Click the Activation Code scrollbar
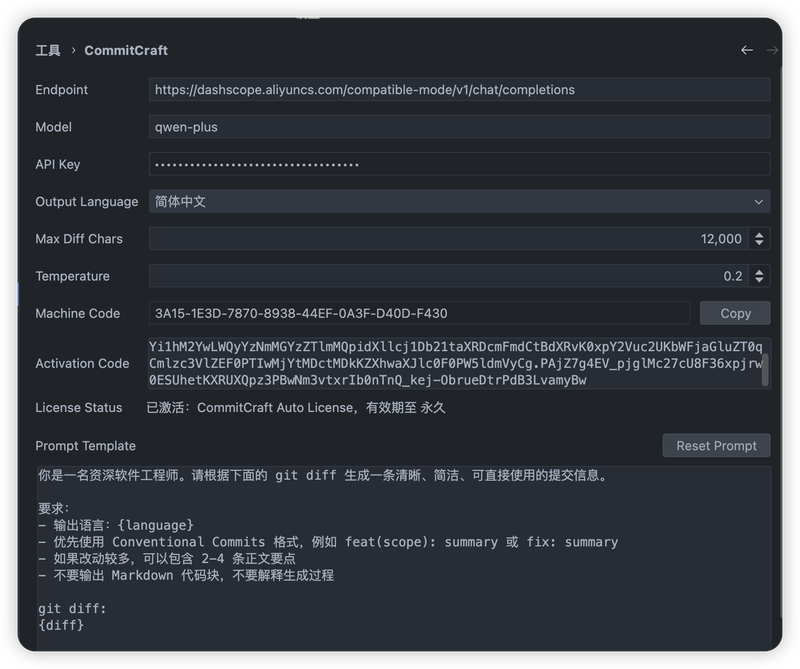Screen dimensions: 800x669 (765, 369)
